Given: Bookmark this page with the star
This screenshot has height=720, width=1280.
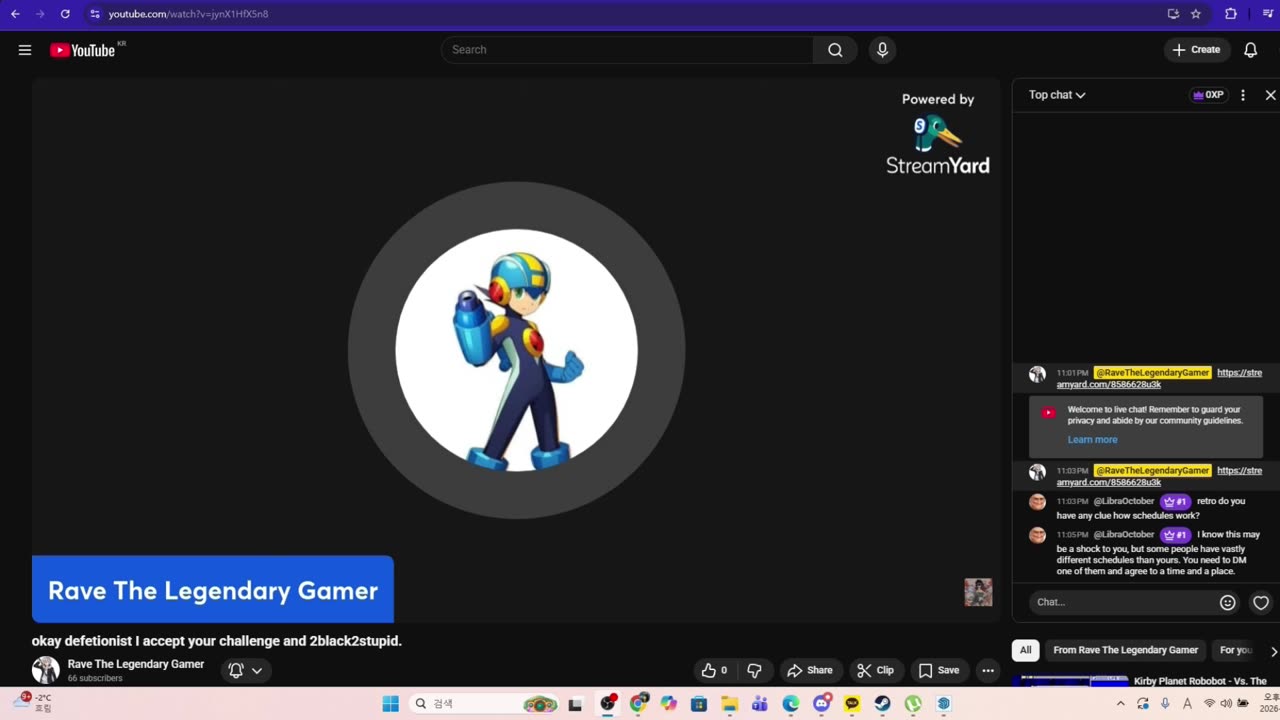Looking at the screenshot, I should [x=1196, y=14].
